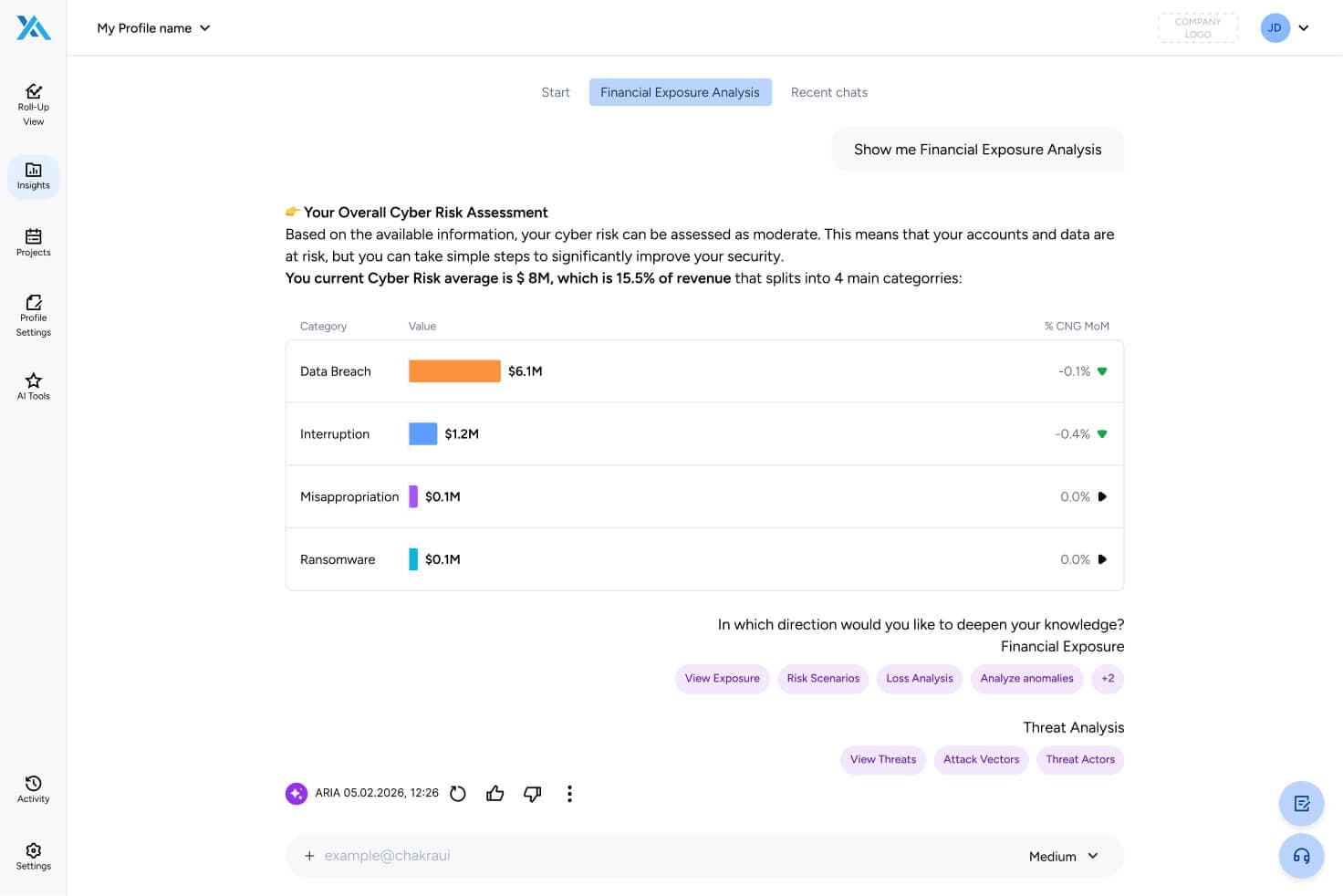The height and width of the screenshot is (896, 1343).
Task: Click the Attack Vectors suggestion chip
Action: pyautogui.click(x=981, y=760)
